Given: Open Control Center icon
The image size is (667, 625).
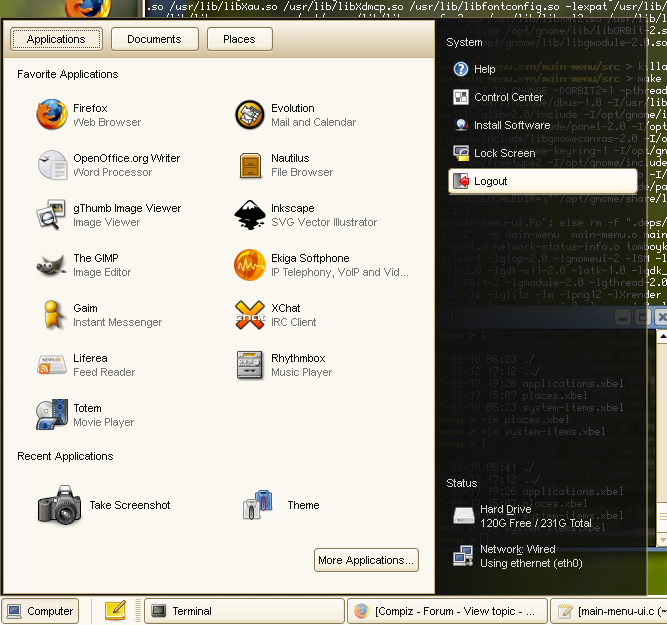Looking at the screenshot, I should [461, 97].
